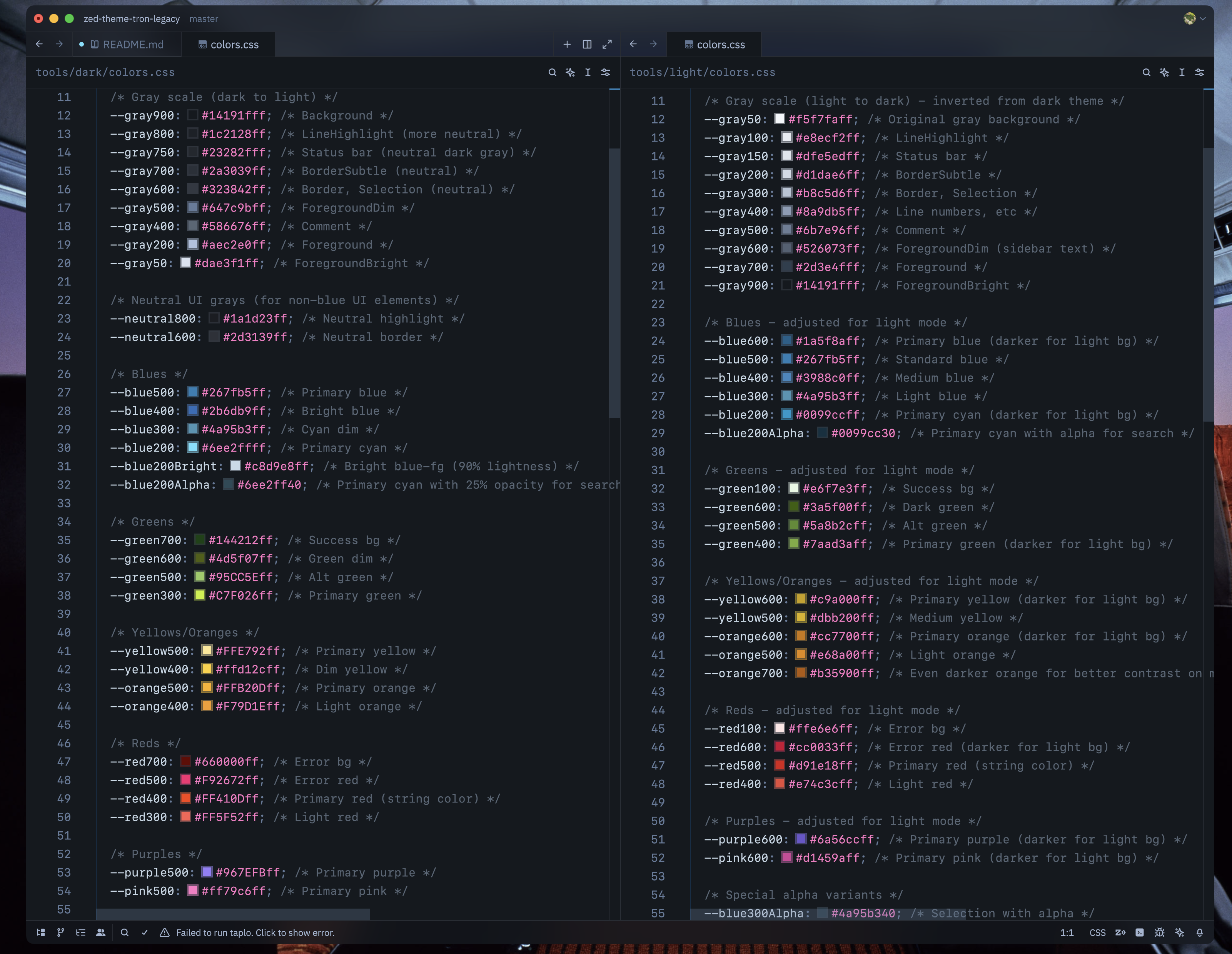Open buffer search in right pane
Viewport: 1232px width, 954px height.
(x=1146, y=72)
